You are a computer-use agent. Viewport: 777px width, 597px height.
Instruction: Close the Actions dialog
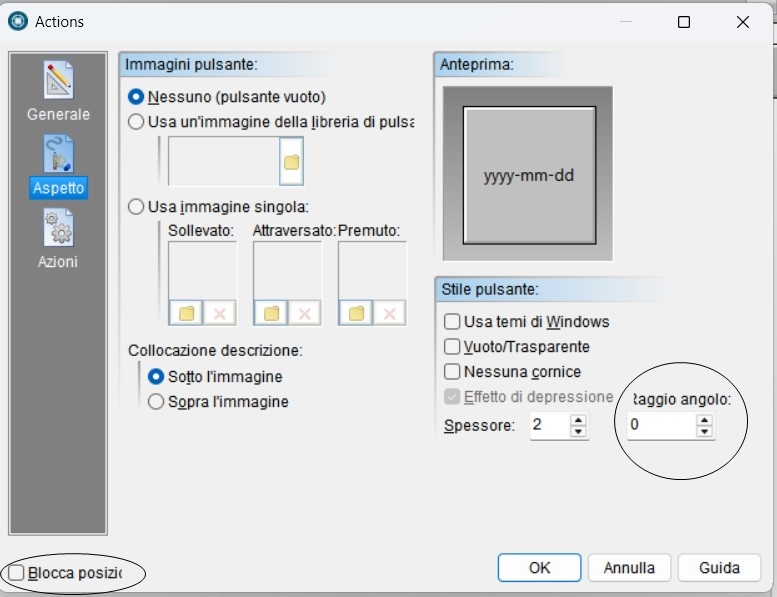[742, 22]
